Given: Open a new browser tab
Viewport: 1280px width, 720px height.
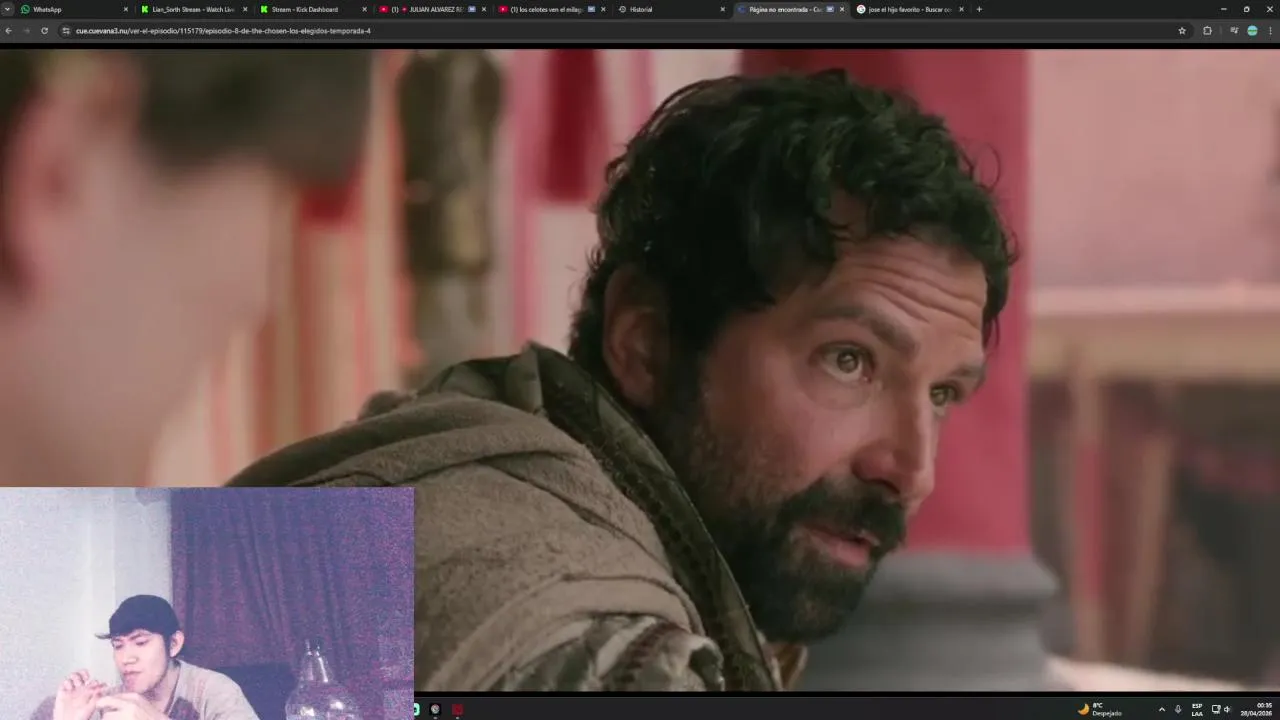Looking at the screenshot, I should pyautogui.click(x=978, y=9).
